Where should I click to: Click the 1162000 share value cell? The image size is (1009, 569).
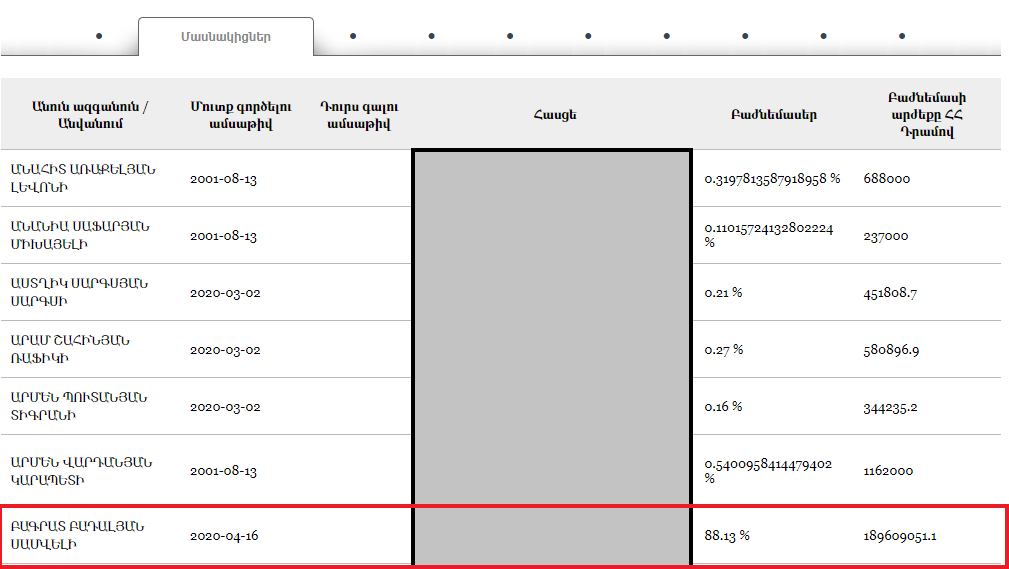[886, 471]
